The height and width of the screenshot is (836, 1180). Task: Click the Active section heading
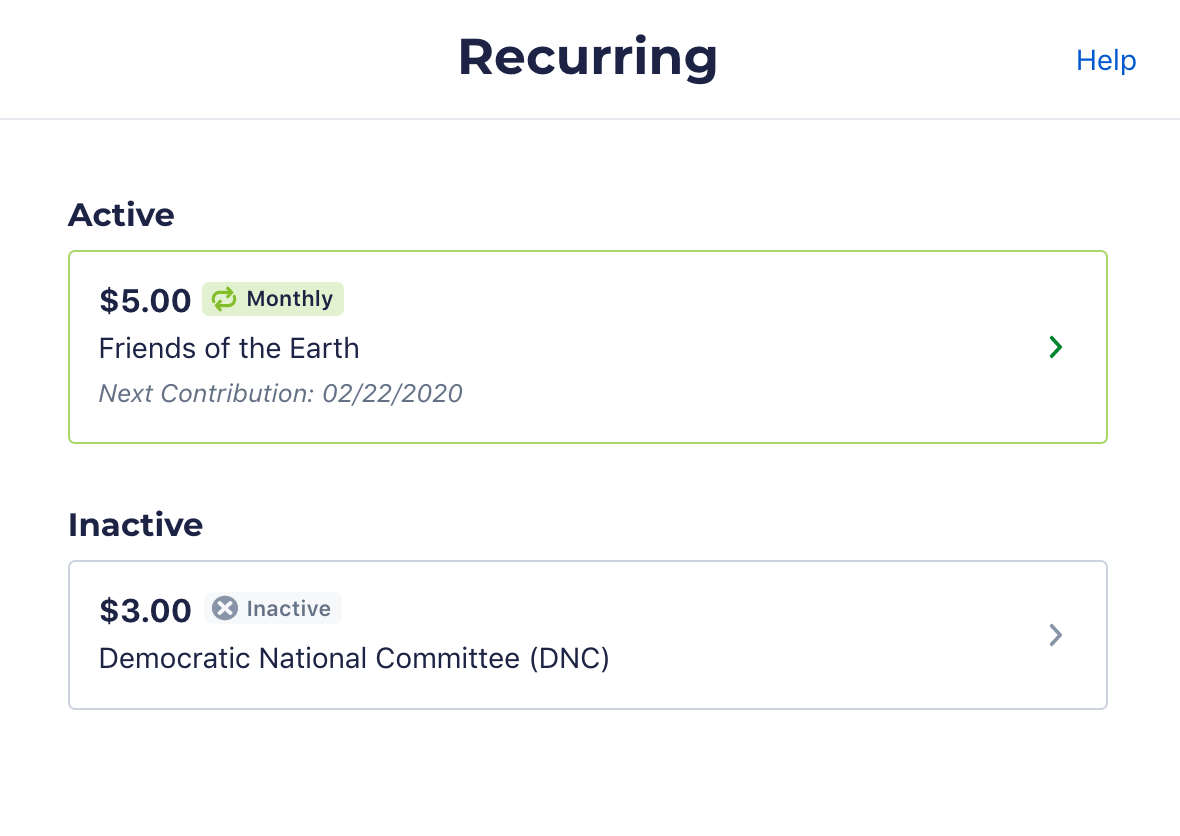(x=121, y=215)
